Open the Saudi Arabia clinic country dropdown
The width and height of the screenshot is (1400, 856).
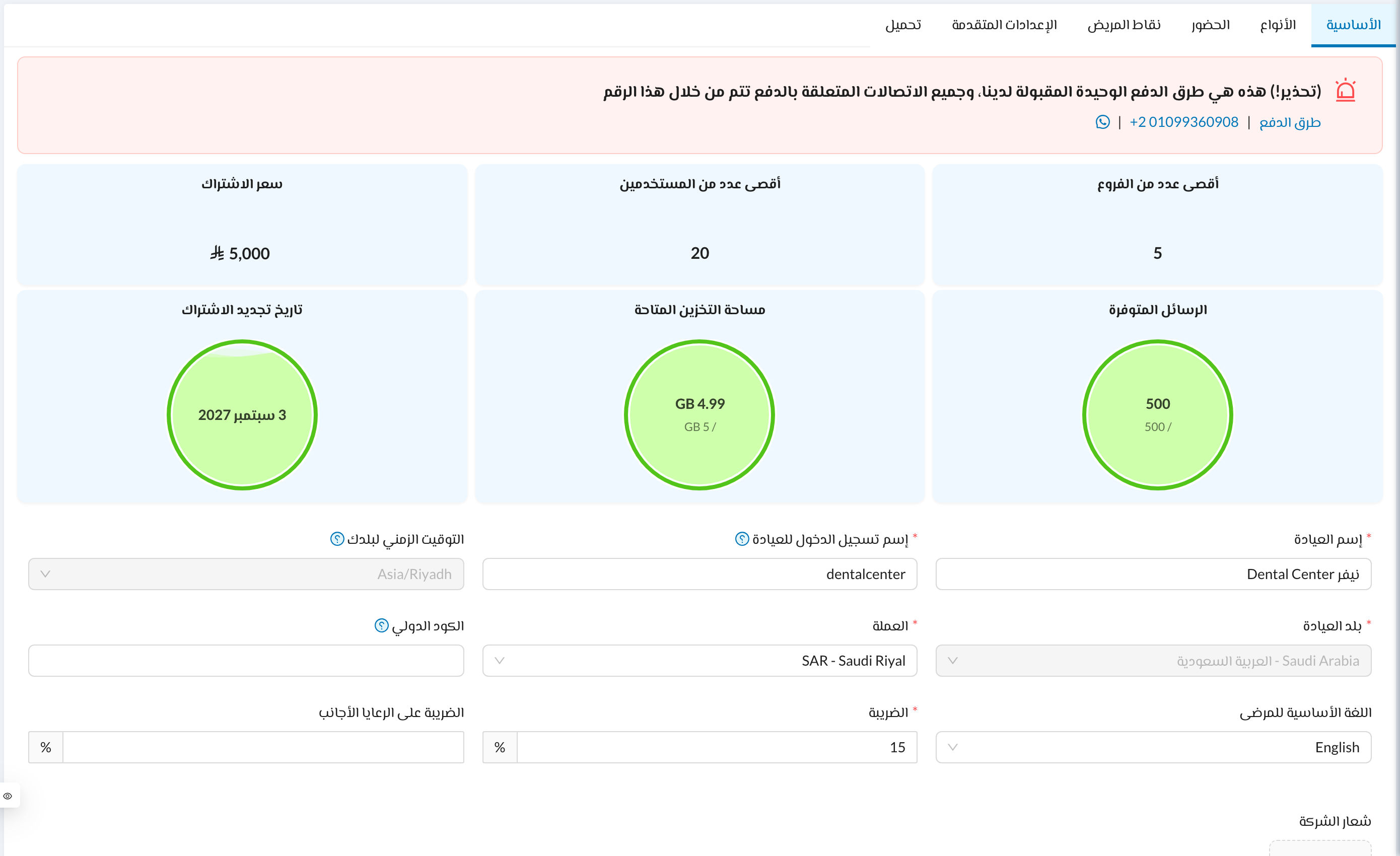[x=1153, y=661]
